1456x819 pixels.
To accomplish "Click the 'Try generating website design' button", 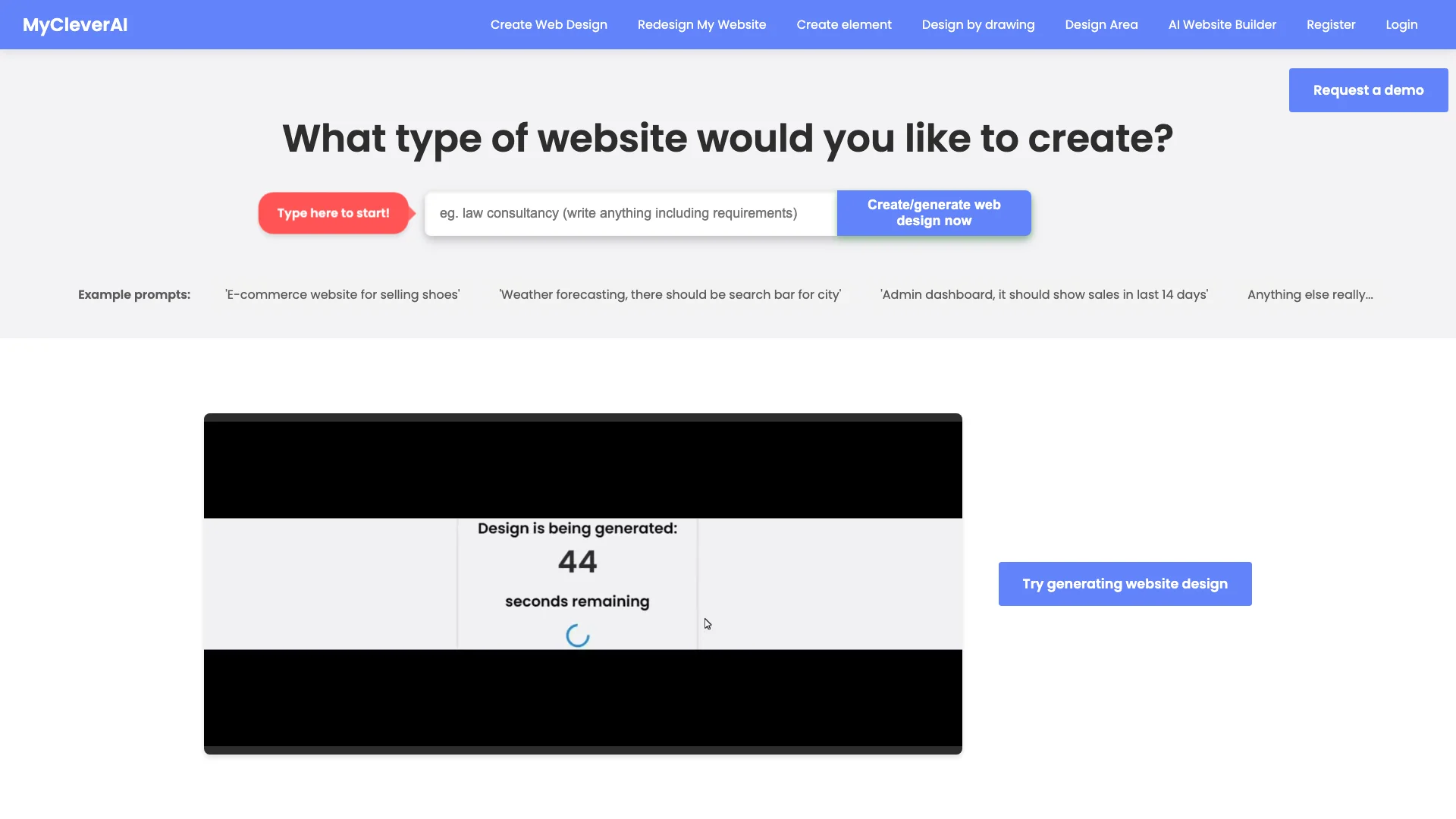I will click(1125, 583).
